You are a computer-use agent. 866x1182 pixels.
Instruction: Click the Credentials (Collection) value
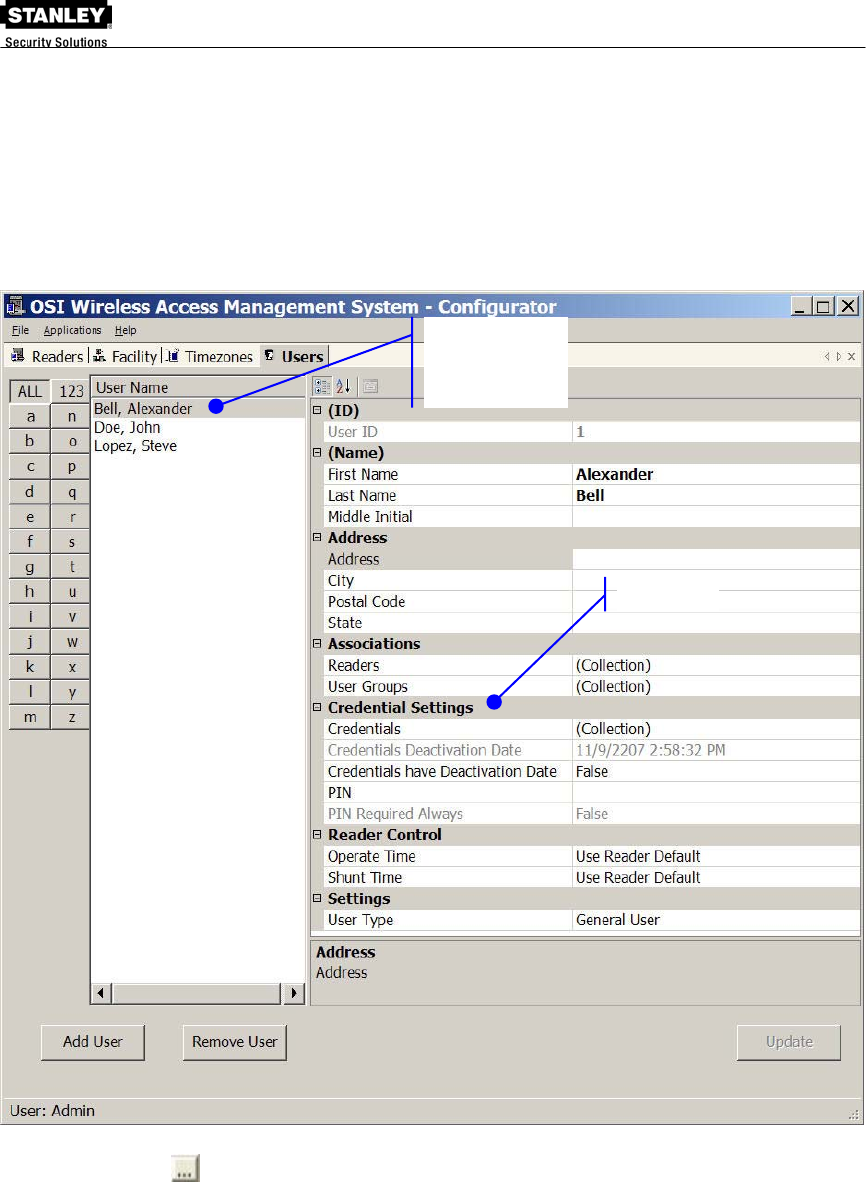(x=715, y=729)
